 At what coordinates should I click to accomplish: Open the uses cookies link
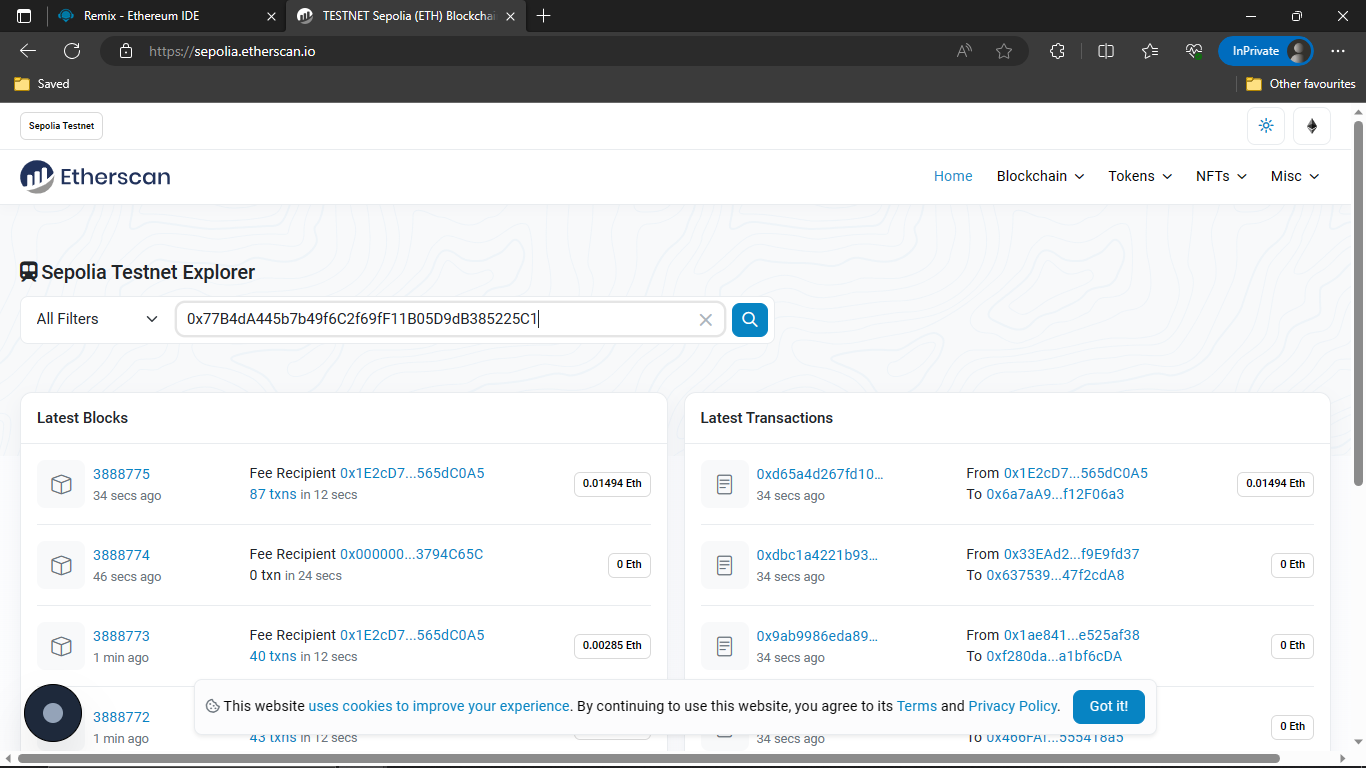tap(439, 706)
